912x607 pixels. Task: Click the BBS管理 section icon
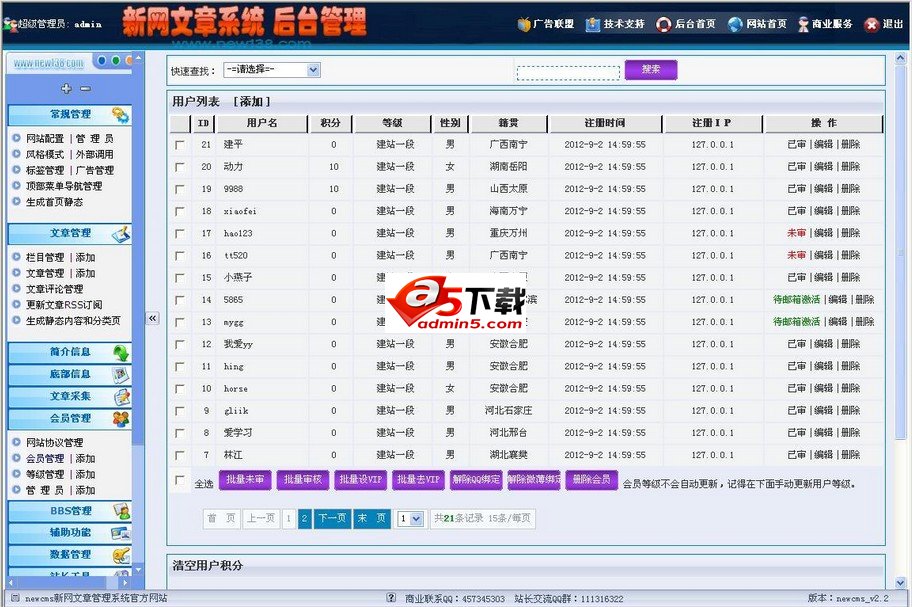[x=120, y=511]
